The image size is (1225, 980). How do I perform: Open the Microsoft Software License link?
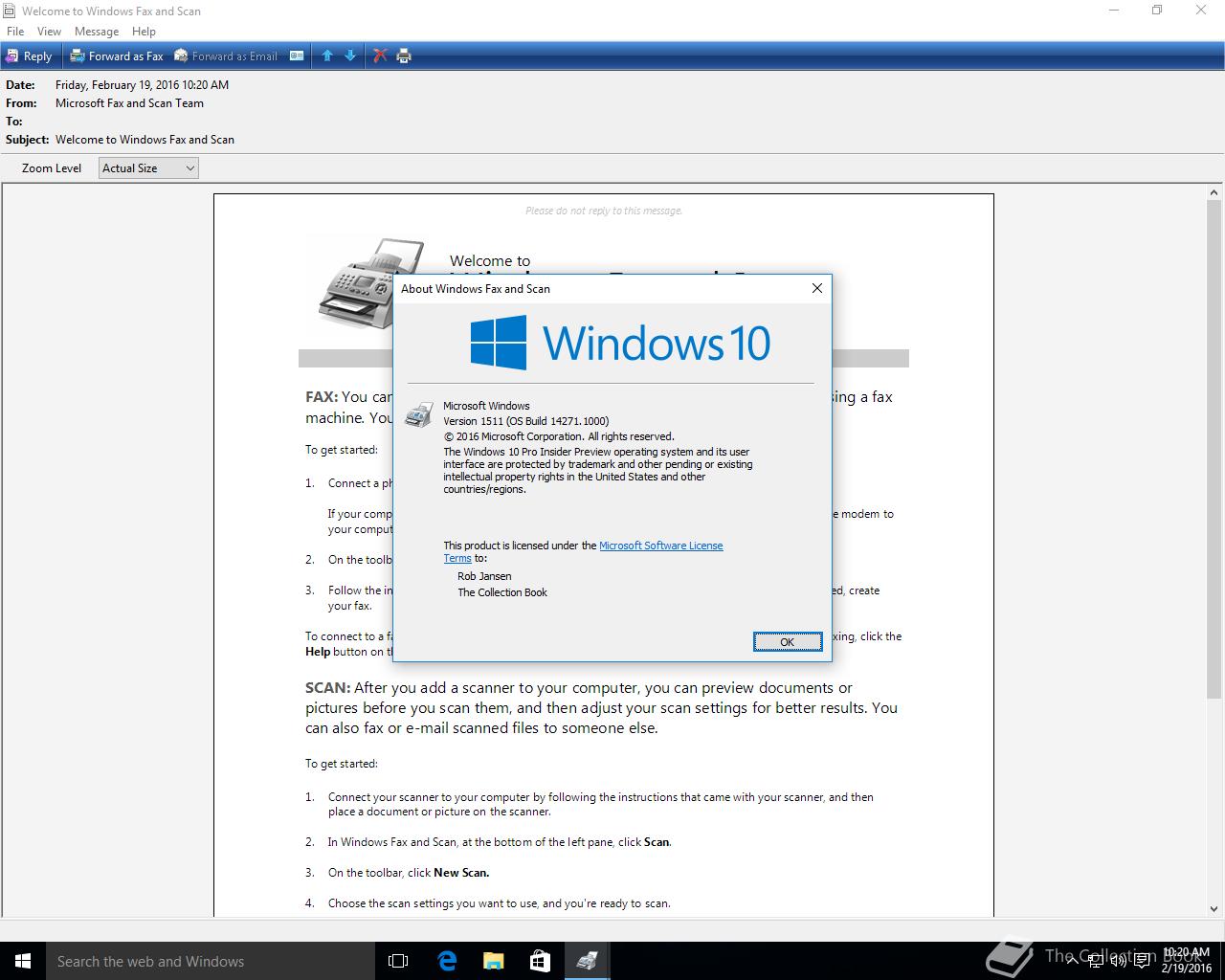660,546
